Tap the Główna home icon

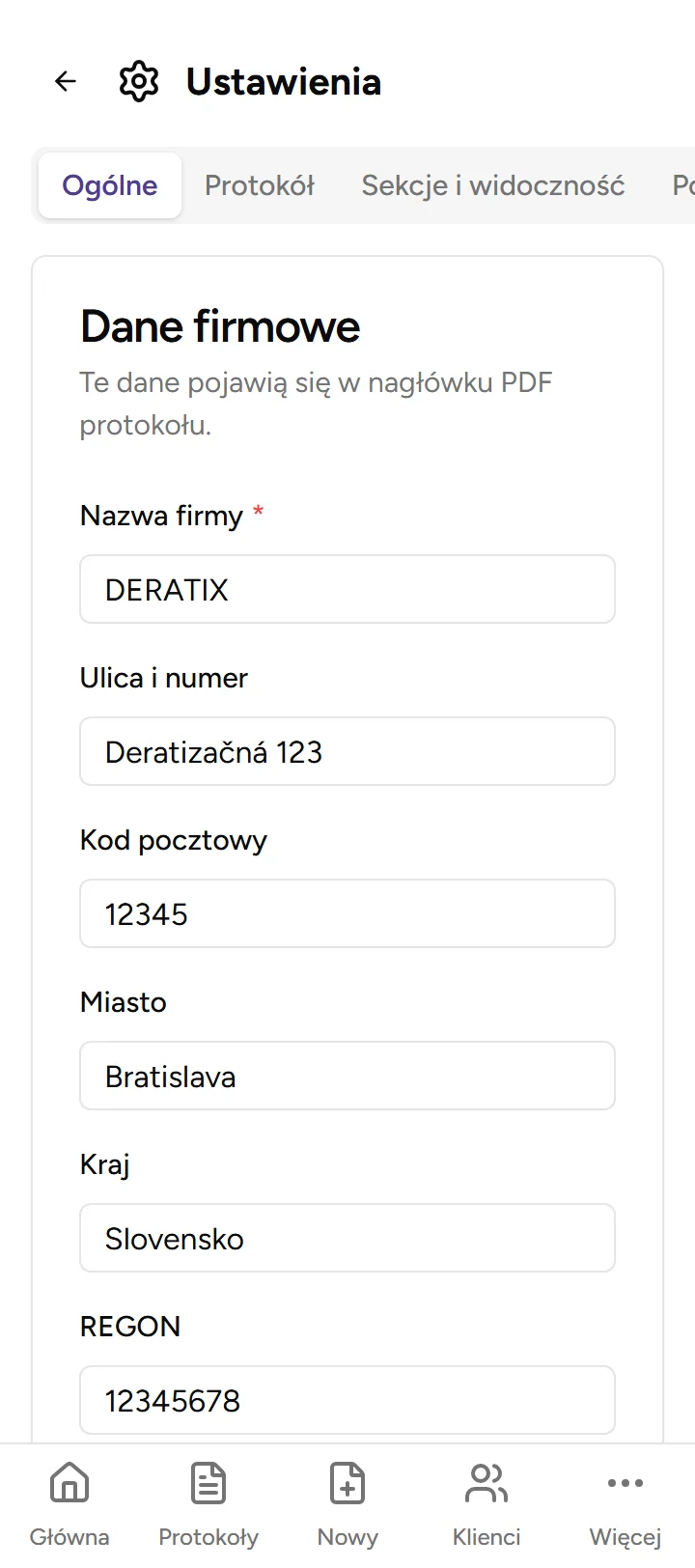(x=69, y=1483)
